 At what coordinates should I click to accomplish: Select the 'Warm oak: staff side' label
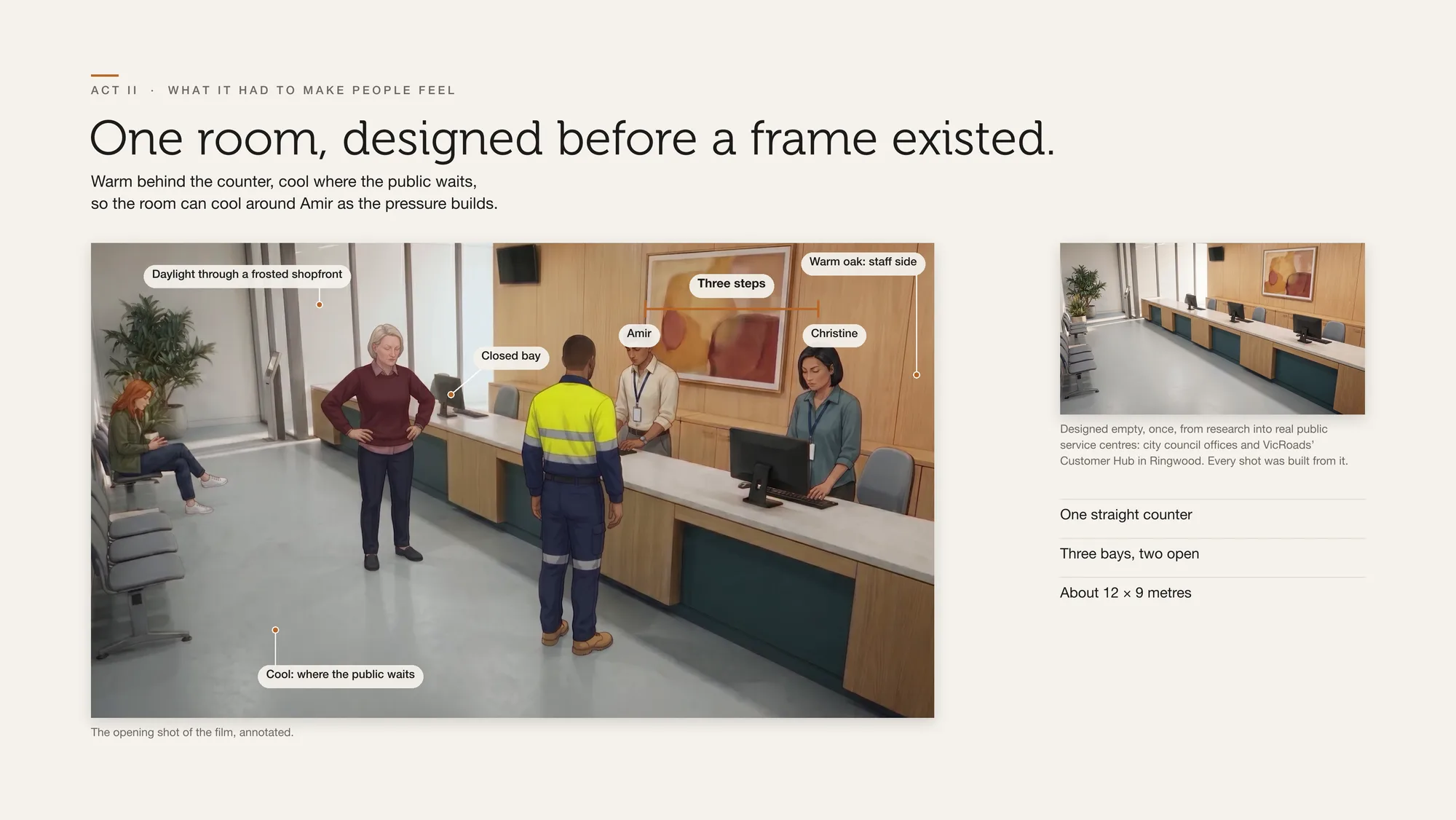pyautogui.click(x=863, y=262)
